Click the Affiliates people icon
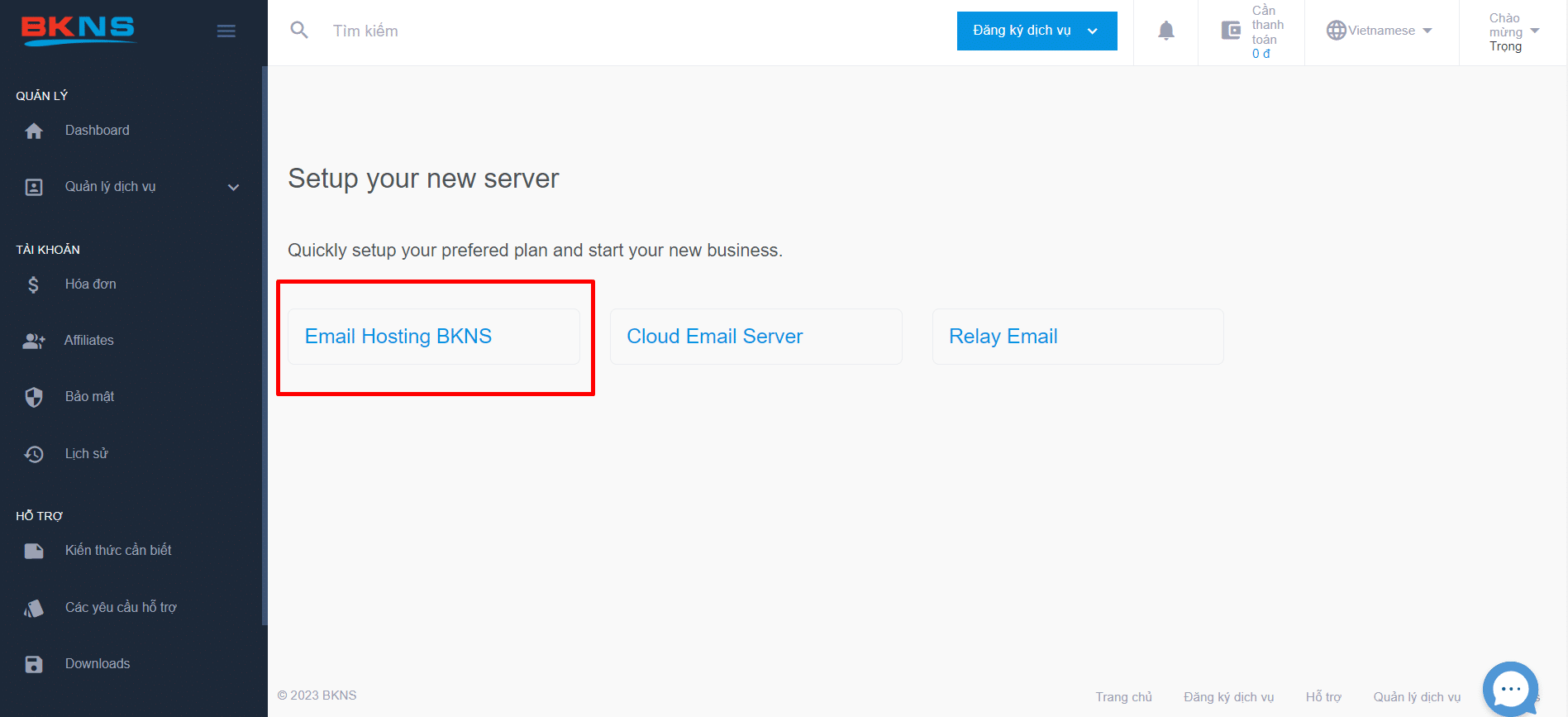1568x717 pixels. [34, 341]
